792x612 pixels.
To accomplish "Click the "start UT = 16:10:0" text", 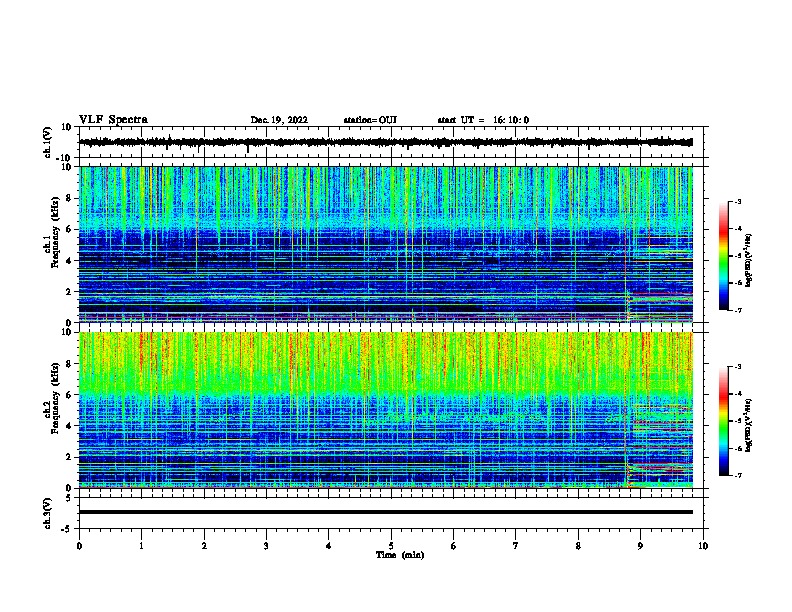I will pyautogui.click(x=483, y=120).
